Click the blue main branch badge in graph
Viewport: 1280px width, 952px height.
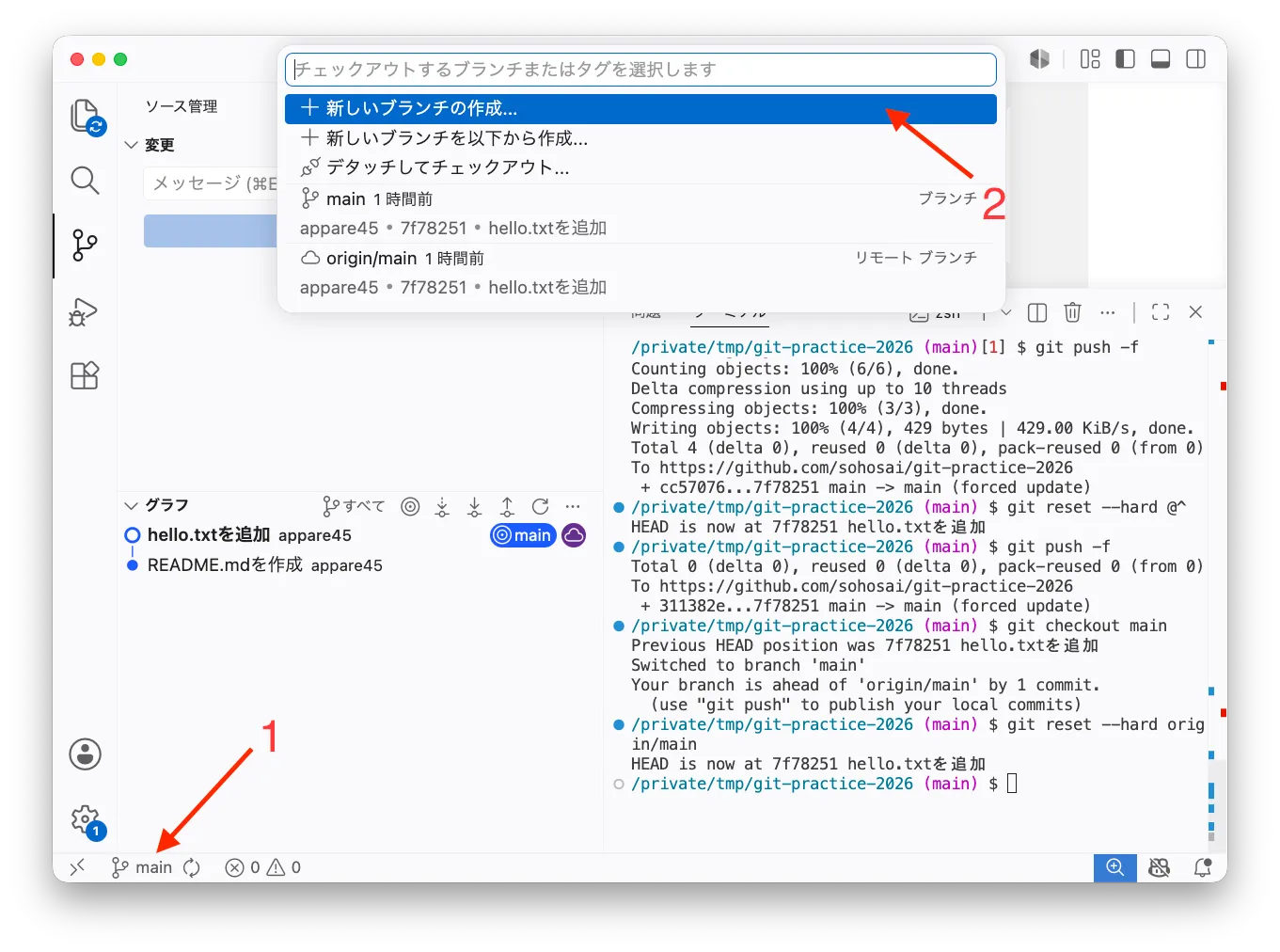pyautogui.click(x=523, y=535)
